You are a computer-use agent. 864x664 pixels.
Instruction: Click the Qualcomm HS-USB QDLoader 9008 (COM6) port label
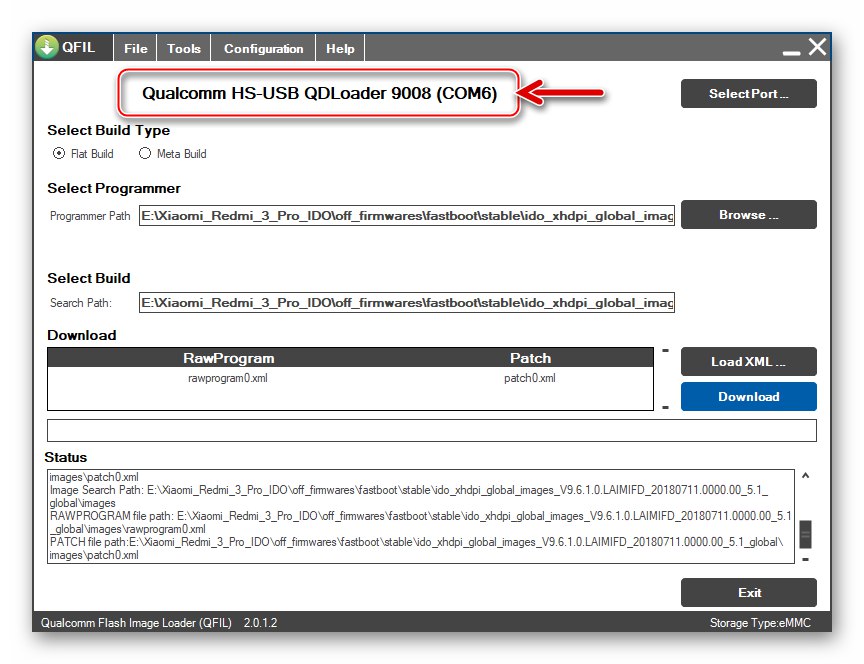click(320, 93)
